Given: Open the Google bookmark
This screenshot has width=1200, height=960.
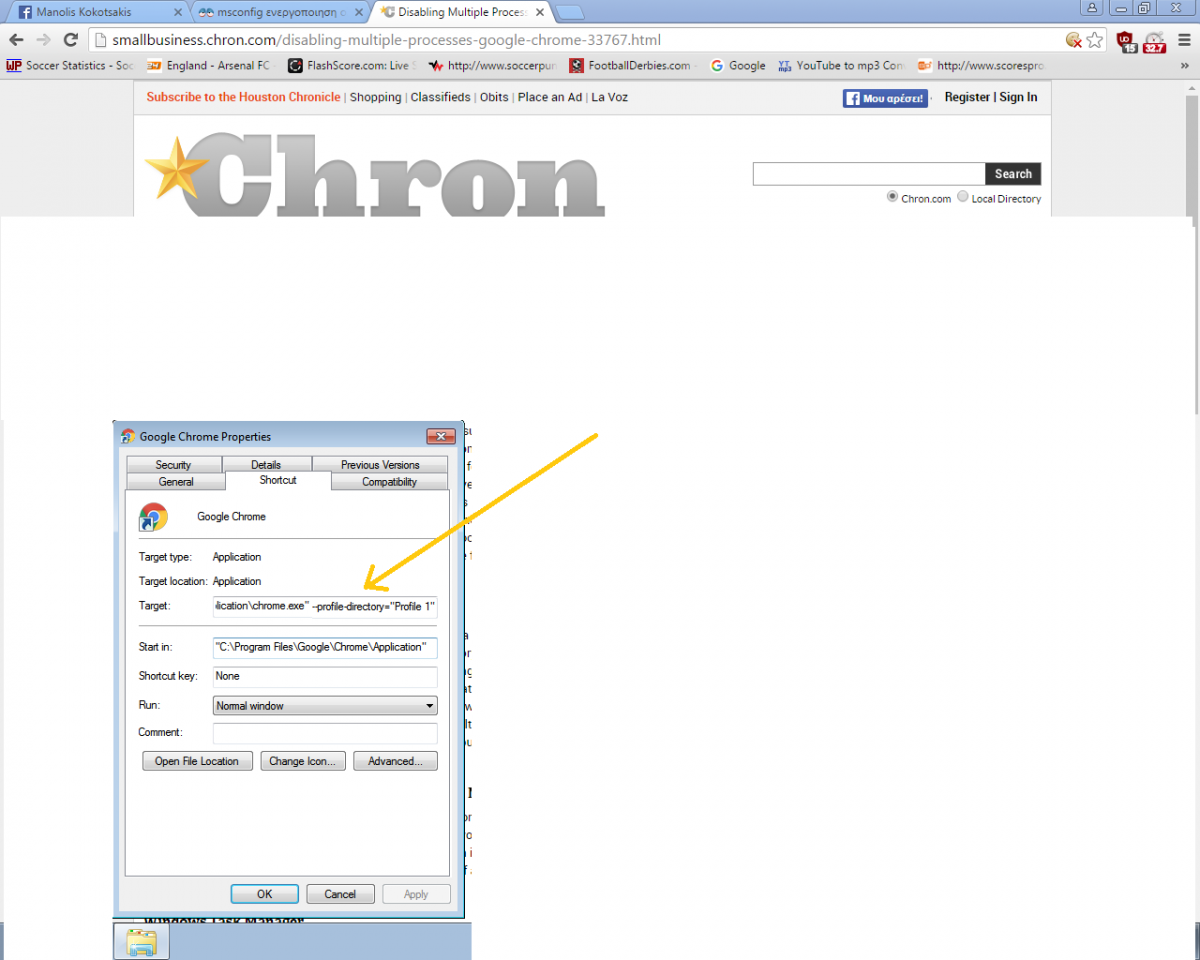Looking at the screenshot, I should click(738, 66).
